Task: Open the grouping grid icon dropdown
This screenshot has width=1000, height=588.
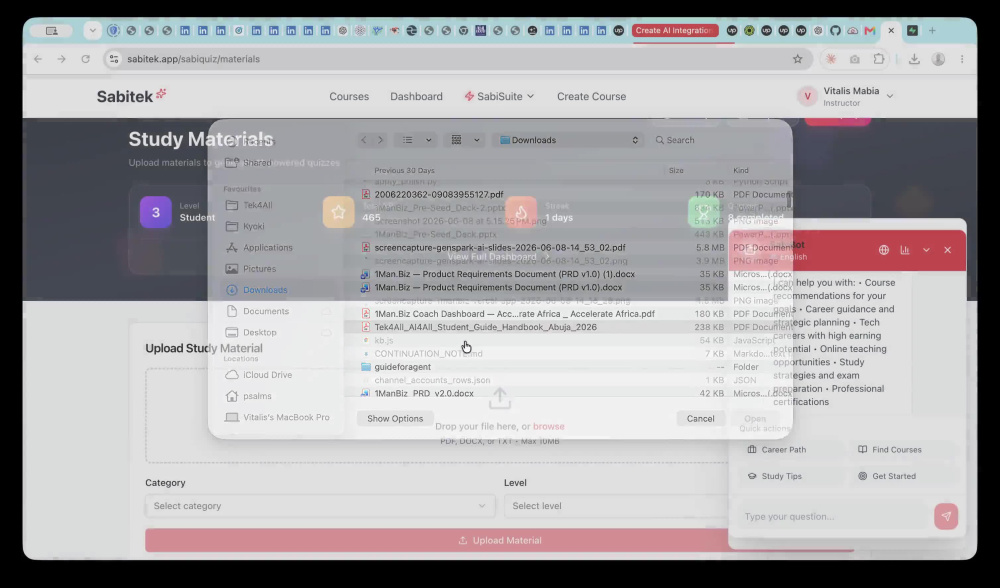Action: (x=465, y=140)
